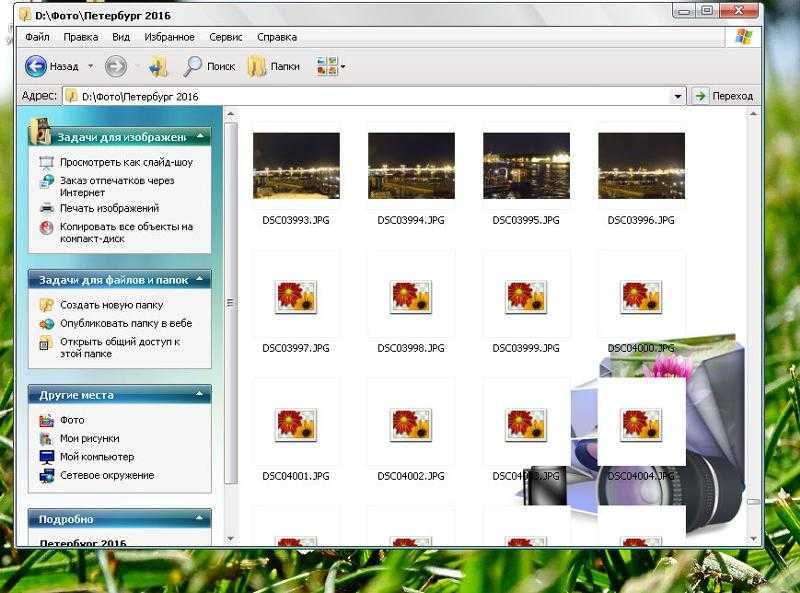Open Мои рисунки link
The height and width of the screenshot is (593, 800).
(89, 438)
